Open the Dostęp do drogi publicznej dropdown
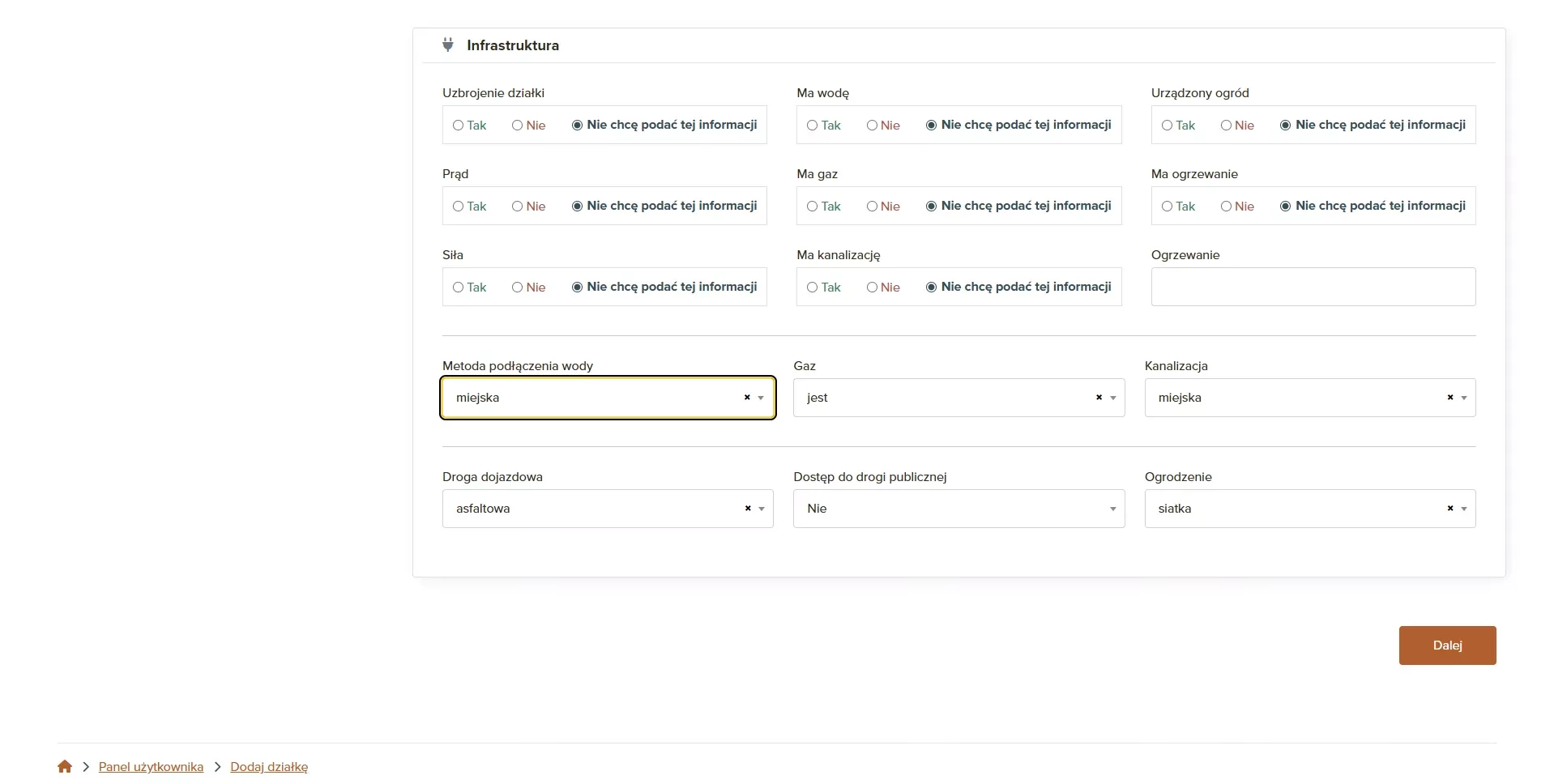 coord(958,509)
